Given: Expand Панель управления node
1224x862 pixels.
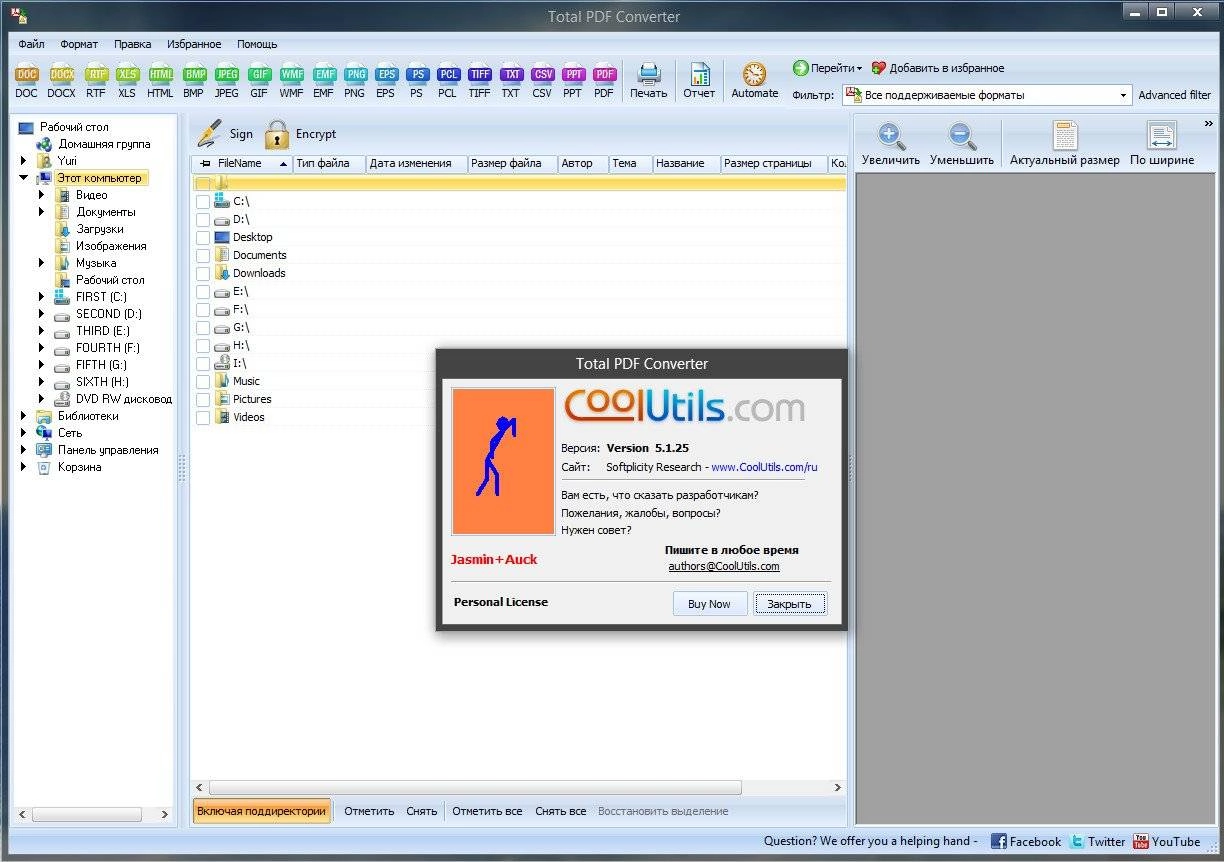Looking at the screenshot, I should (x=23, y=450).
